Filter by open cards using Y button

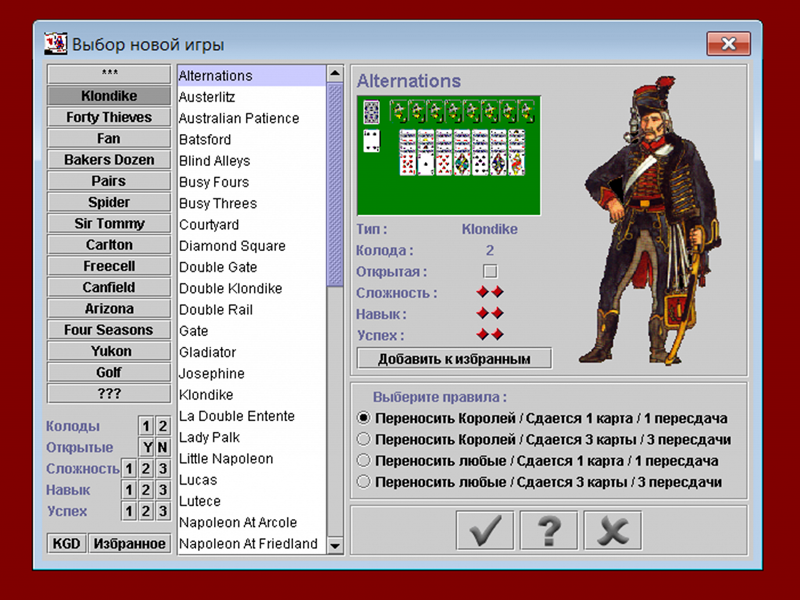click(146, 447)
